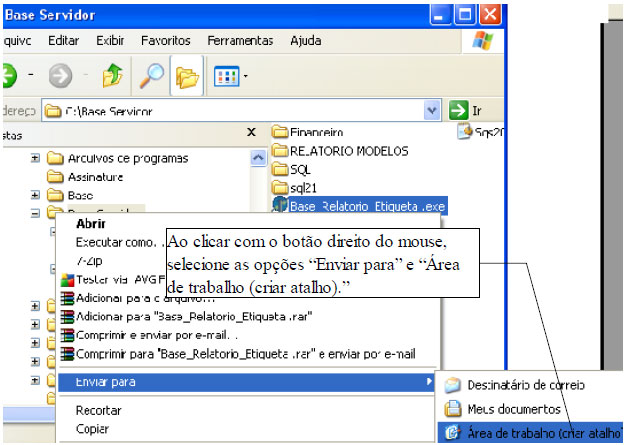
Task: Collapse the expanded Base Servidor tree node
Action: 35,213
